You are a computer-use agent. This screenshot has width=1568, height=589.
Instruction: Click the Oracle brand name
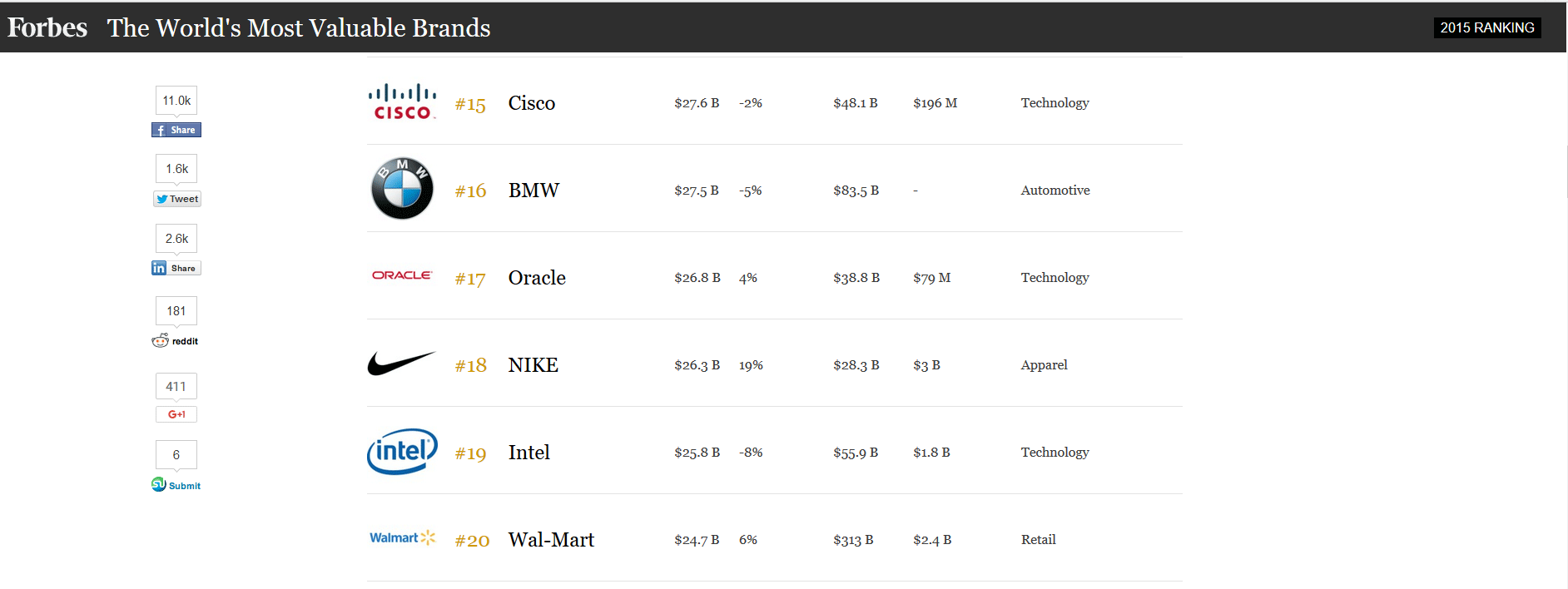tap(537, 278)
